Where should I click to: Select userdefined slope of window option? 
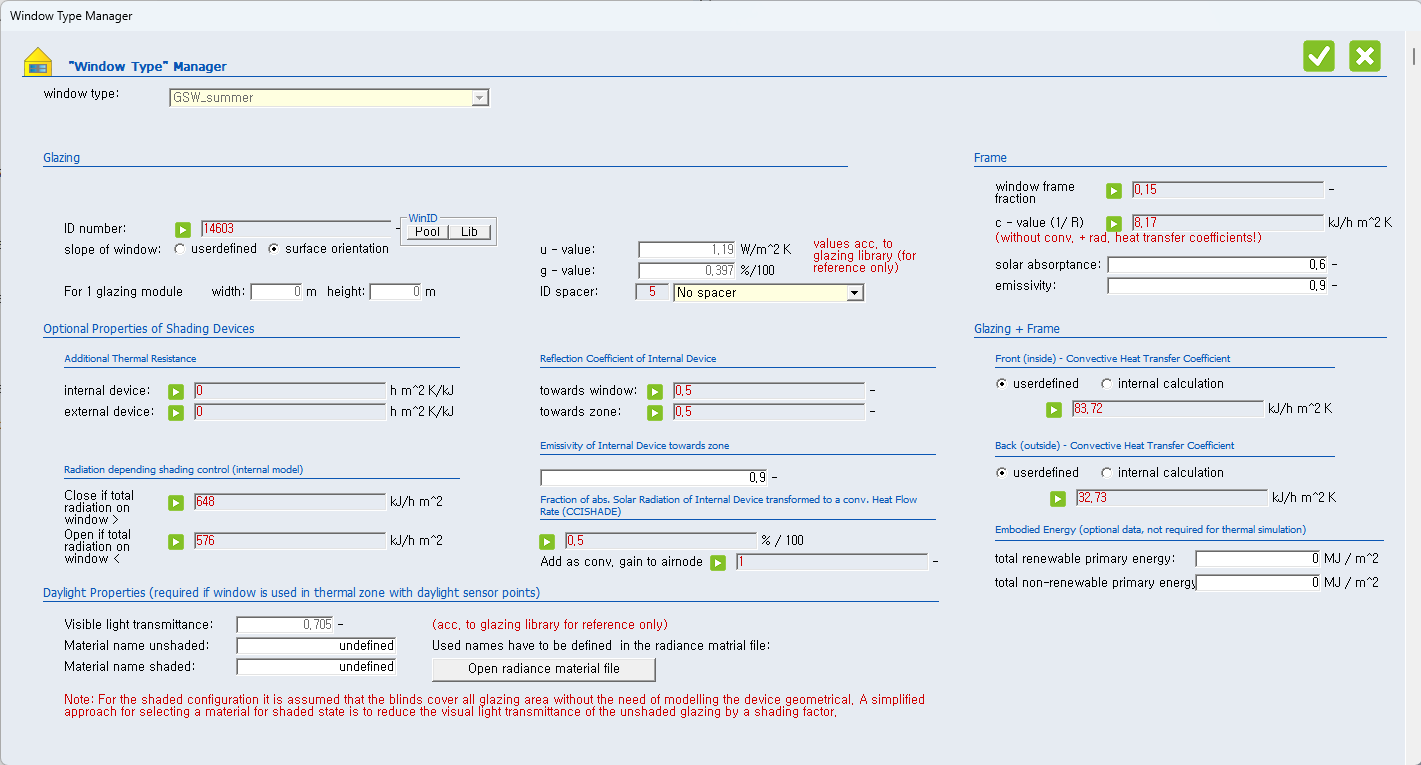tap(180, 249)
